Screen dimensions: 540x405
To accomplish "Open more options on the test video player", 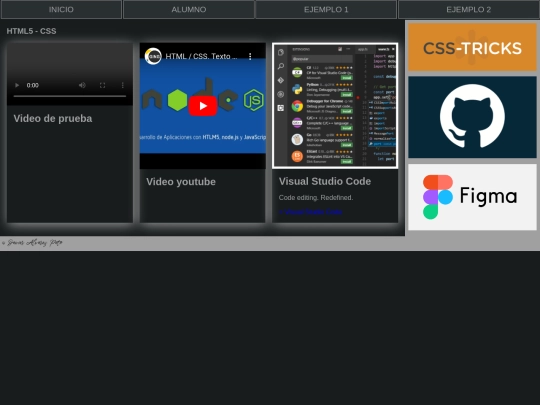I will point(122,85).
